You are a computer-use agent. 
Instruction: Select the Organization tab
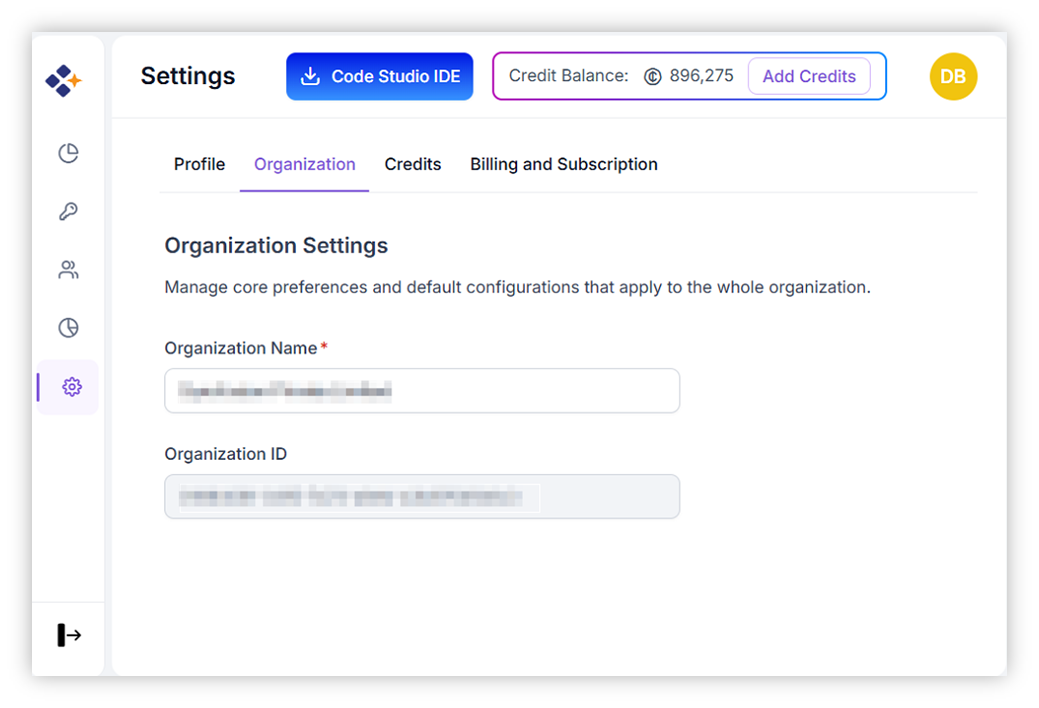[304, 164]
